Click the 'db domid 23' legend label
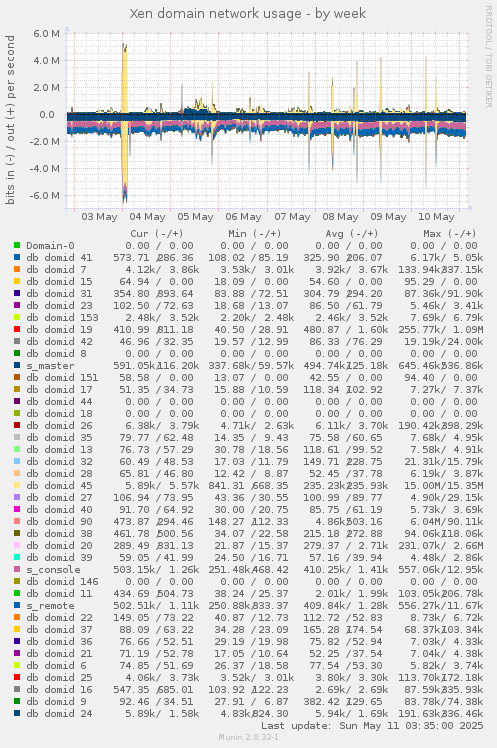Viewport: 497px width, 748px height. [59, 306]
